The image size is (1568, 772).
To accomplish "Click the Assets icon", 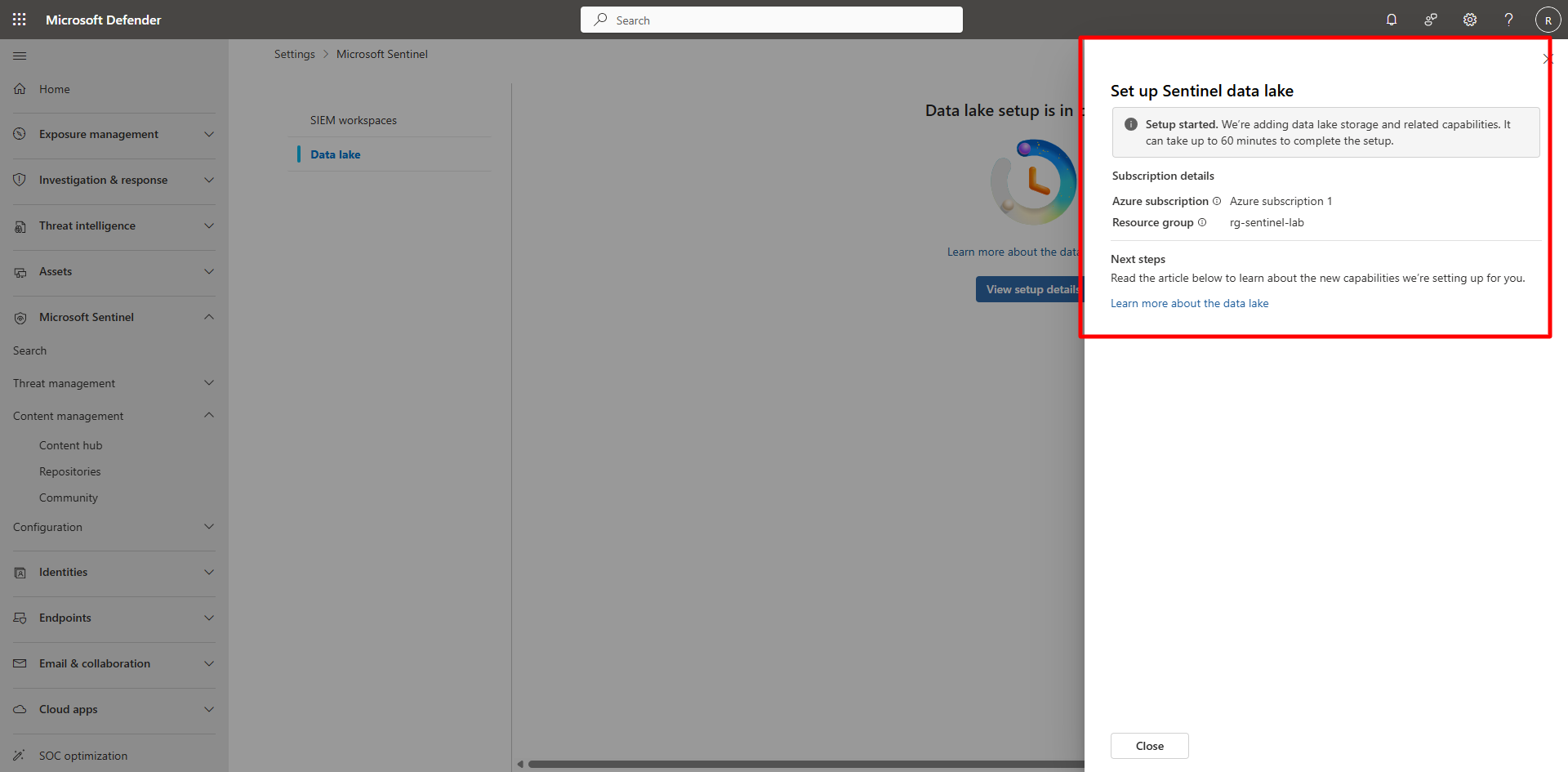I will click(x=20, y=272).
